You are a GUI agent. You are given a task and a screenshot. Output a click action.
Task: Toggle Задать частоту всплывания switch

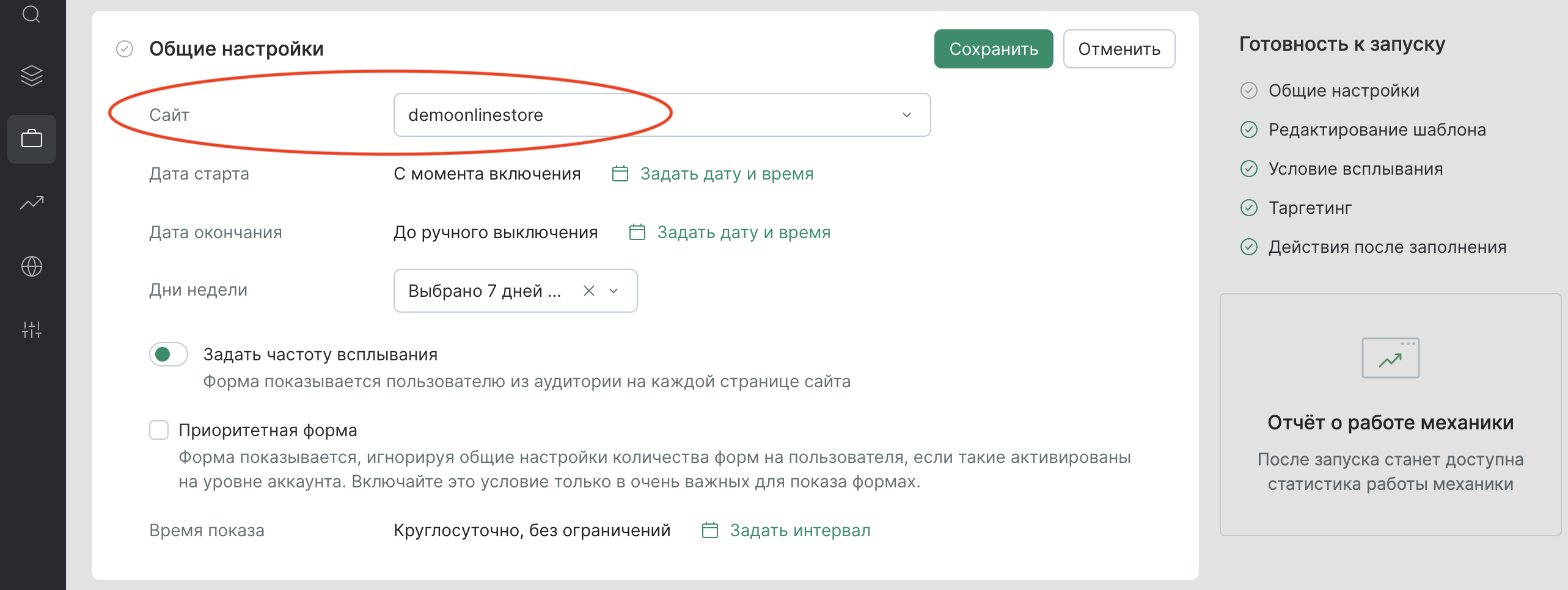(x=169, y=354)
